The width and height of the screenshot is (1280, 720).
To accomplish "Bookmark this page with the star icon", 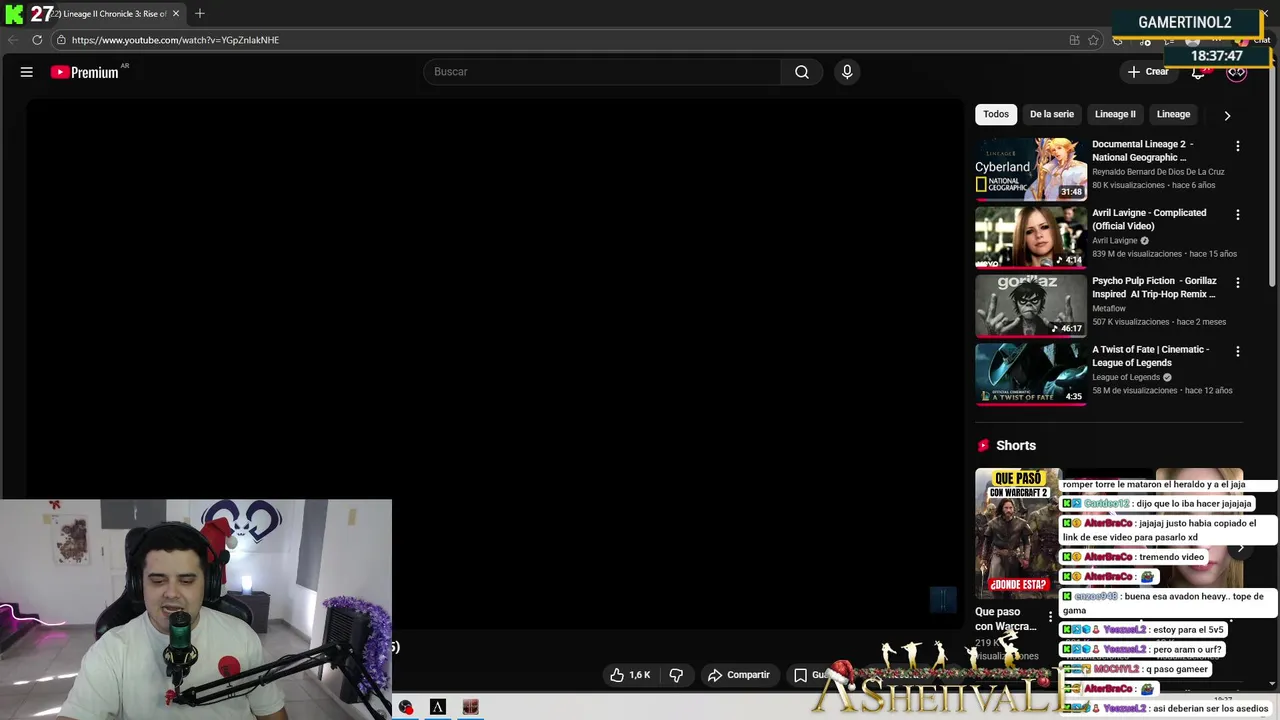I will click(x=1093, y=40).
